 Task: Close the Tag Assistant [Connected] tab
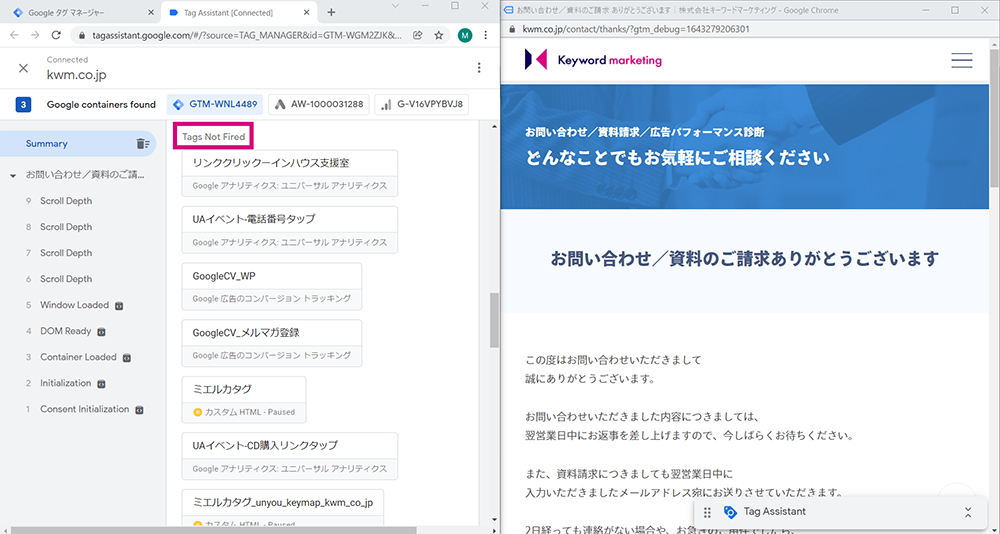[x=307, y=13]
